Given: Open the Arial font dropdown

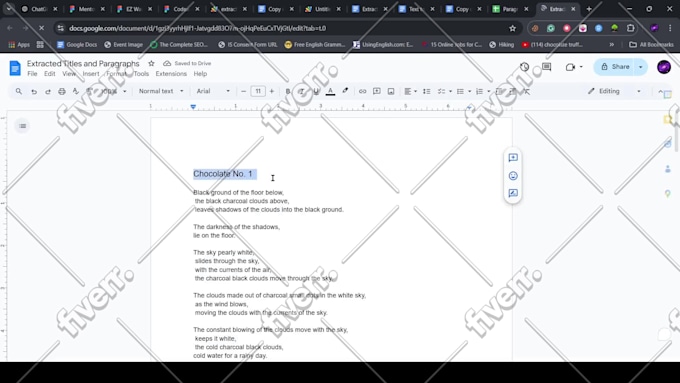Looking at the screenshot, I should (213, 91).
